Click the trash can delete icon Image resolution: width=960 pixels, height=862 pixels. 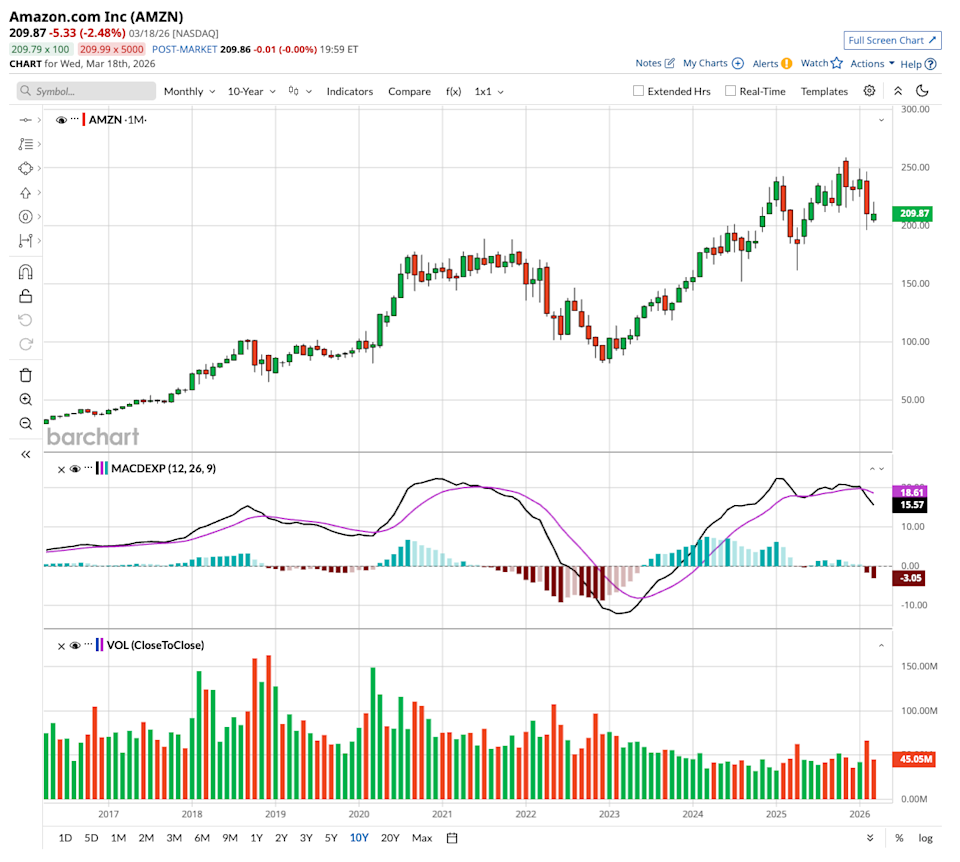click(x=26, y=375)
